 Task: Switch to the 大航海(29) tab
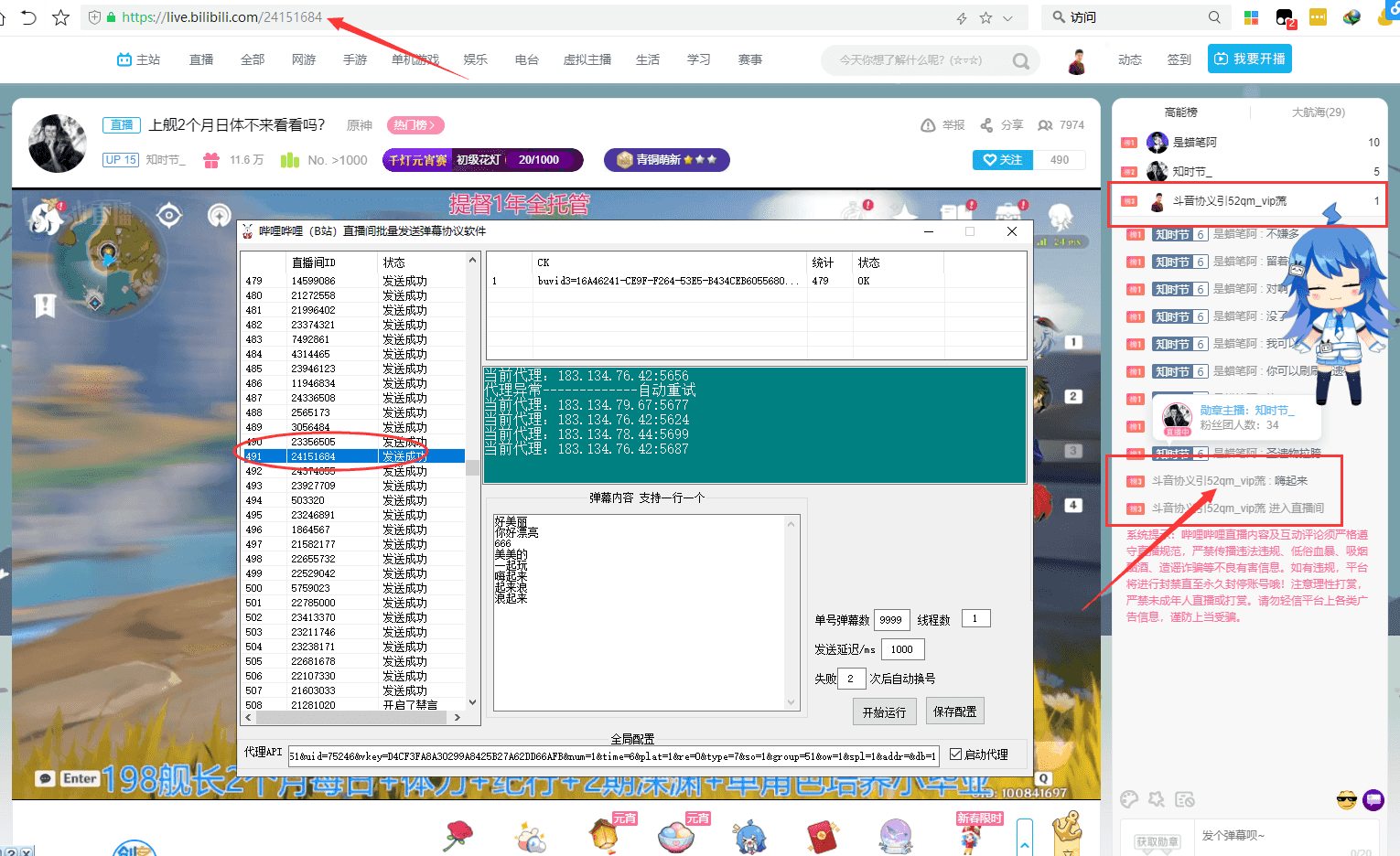[x=1318, y=112]
